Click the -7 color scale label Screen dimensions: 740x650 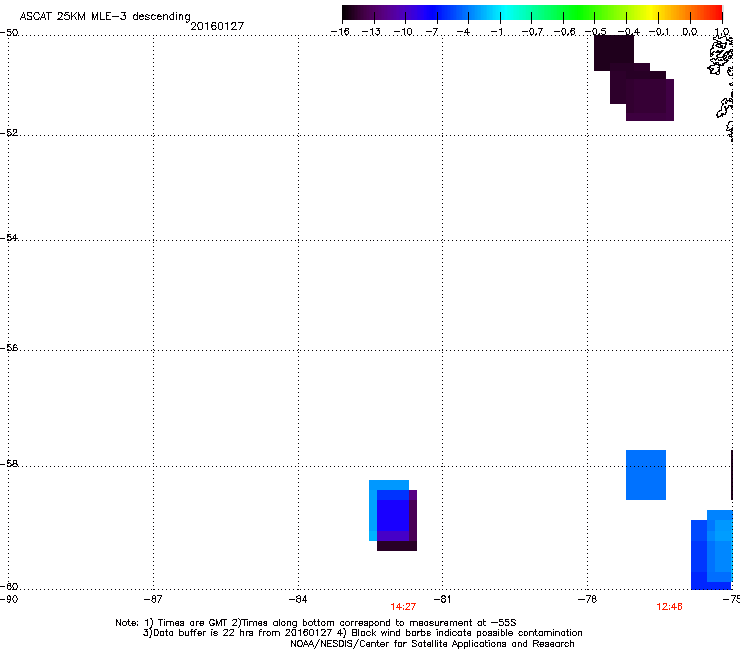point(432,32)
